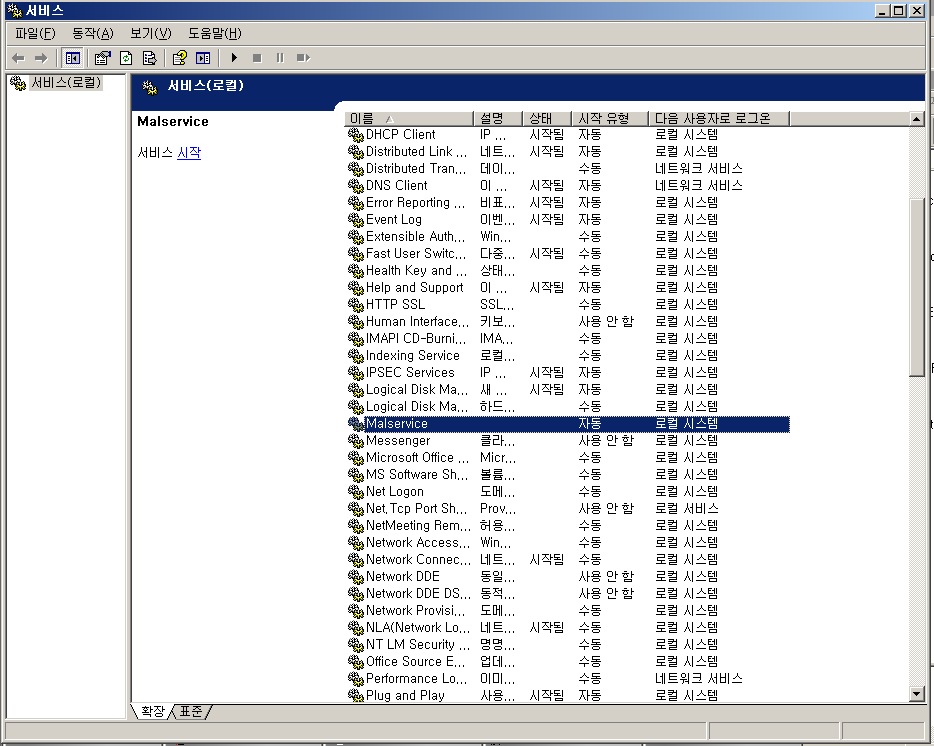Viewport: 934px width, 746px height.
Task: Open the 파일(F) menu
Action: (x=35, y=33)
